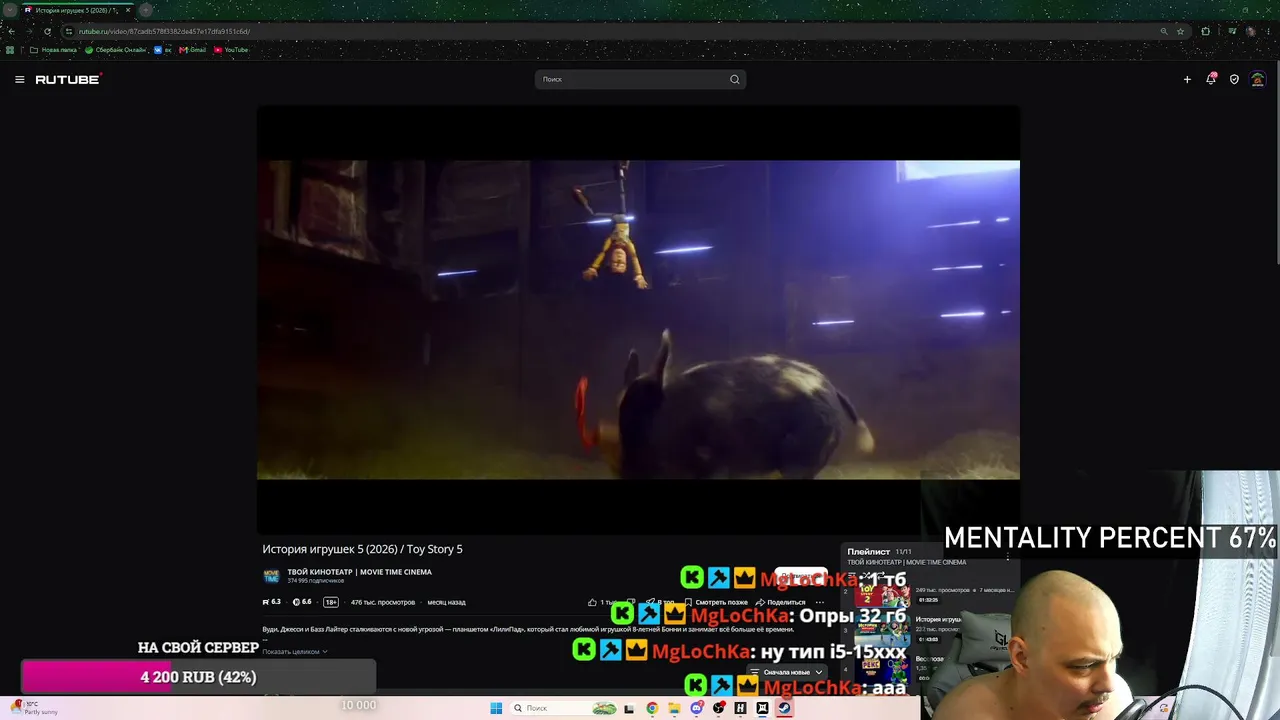Viewport: 1280px width, 720px height.
Task: Open the Rutube hamburger menu
Action: tap(19, 79)
